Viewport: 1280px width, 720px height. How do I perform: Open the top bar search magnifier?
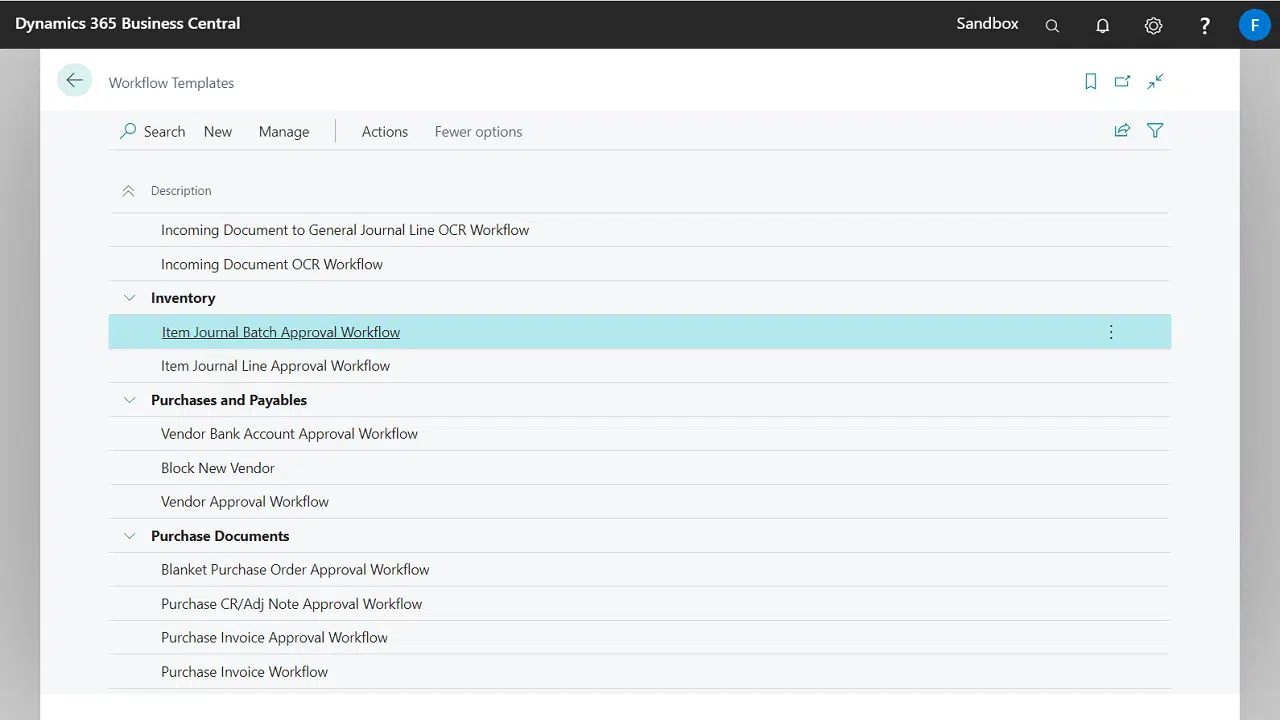tap(1052, 25)
